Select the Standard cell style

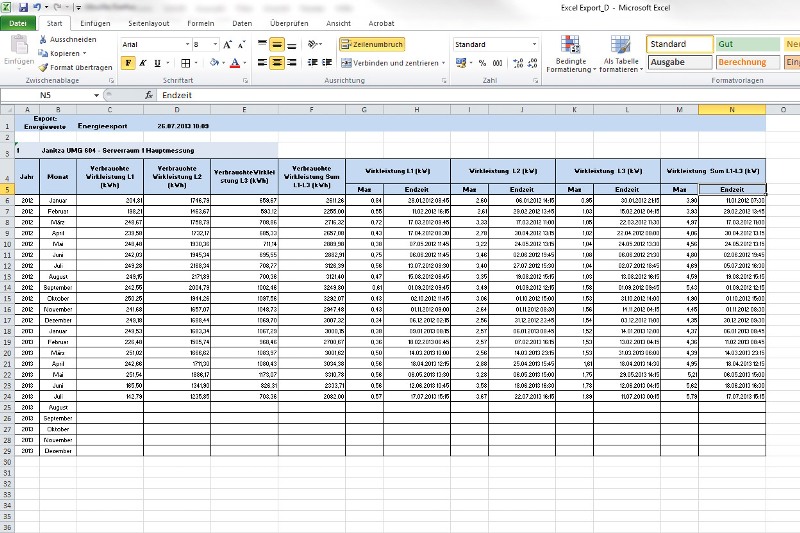tap(680, 44)
